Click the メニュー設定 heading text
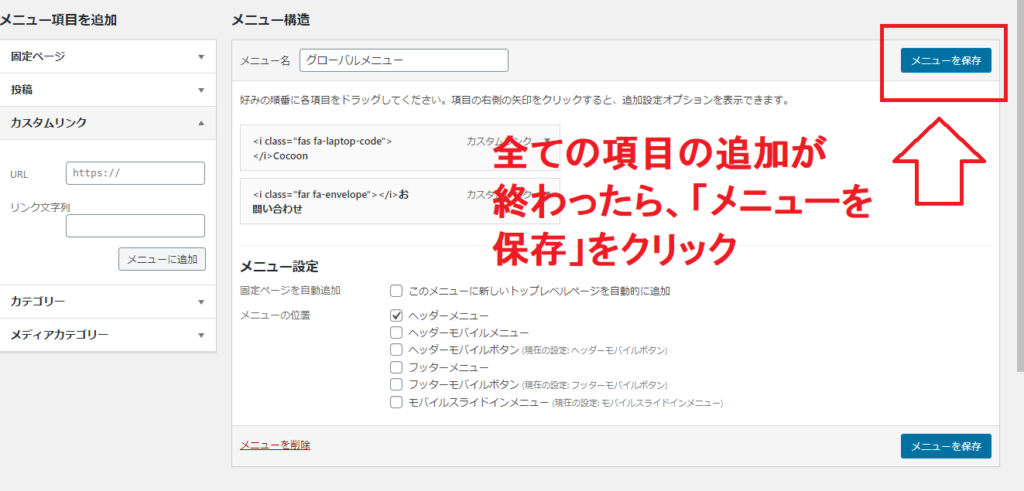Image resolution: width=1024 pixels, height=491 pixels. tap(279, 266)
